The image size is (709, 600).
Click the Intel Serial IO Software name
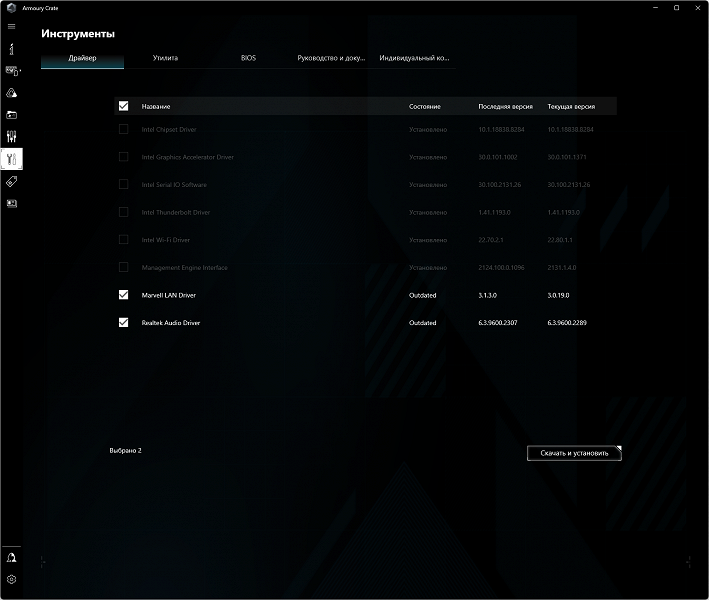point(174,185)
